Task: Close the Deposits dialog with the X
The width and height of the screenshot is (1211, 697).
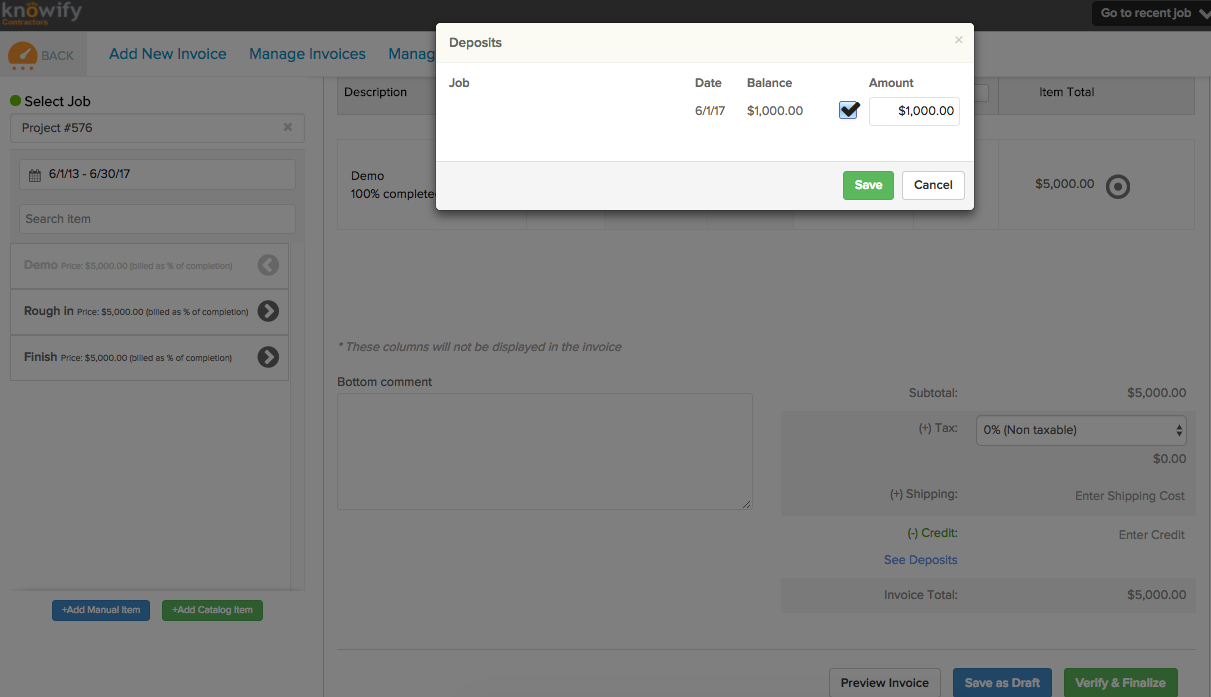Action: click(x=958, y=40)
